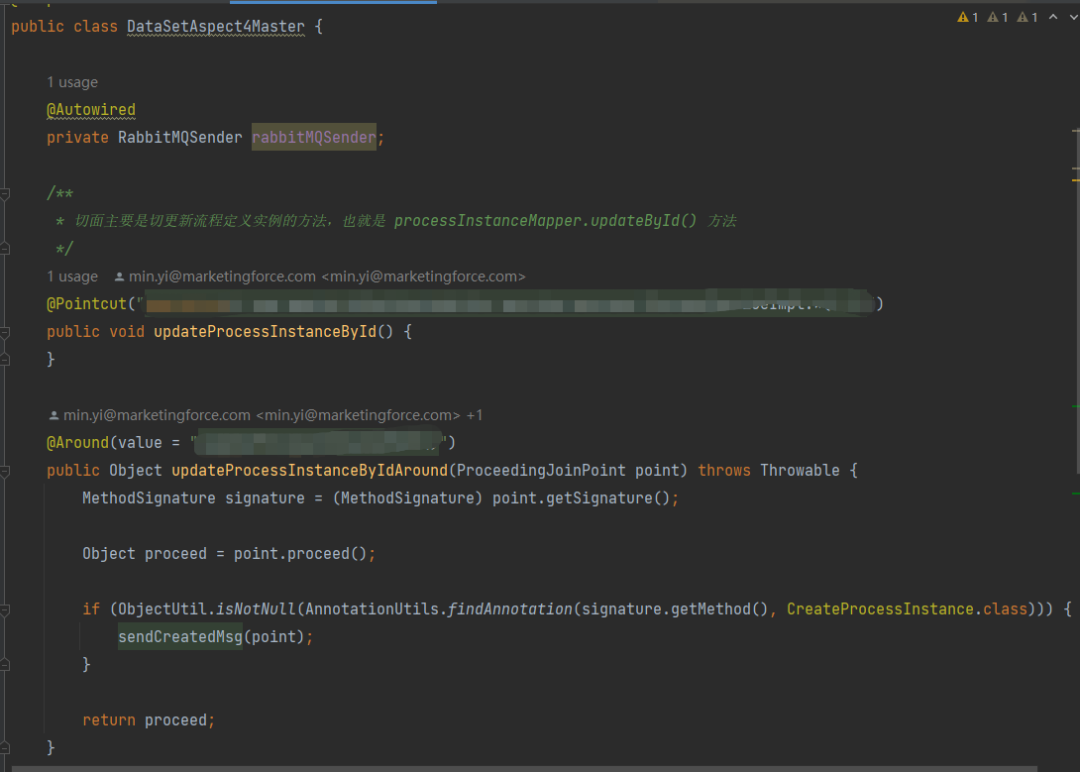The width and height of the screenshot is (1080, 772).
Task: Click the author person icon above @Pointcut
Action: (119, 277)
